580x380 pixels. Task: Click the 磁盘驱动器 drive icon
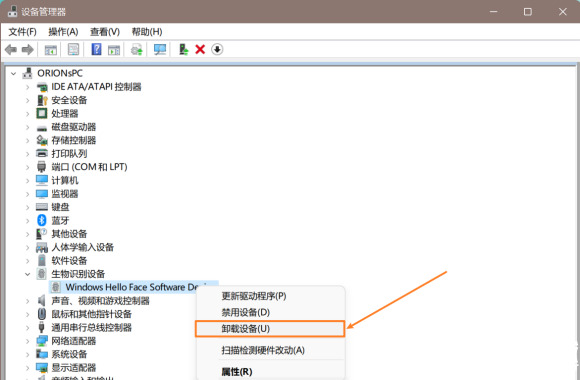click(42, 128)
